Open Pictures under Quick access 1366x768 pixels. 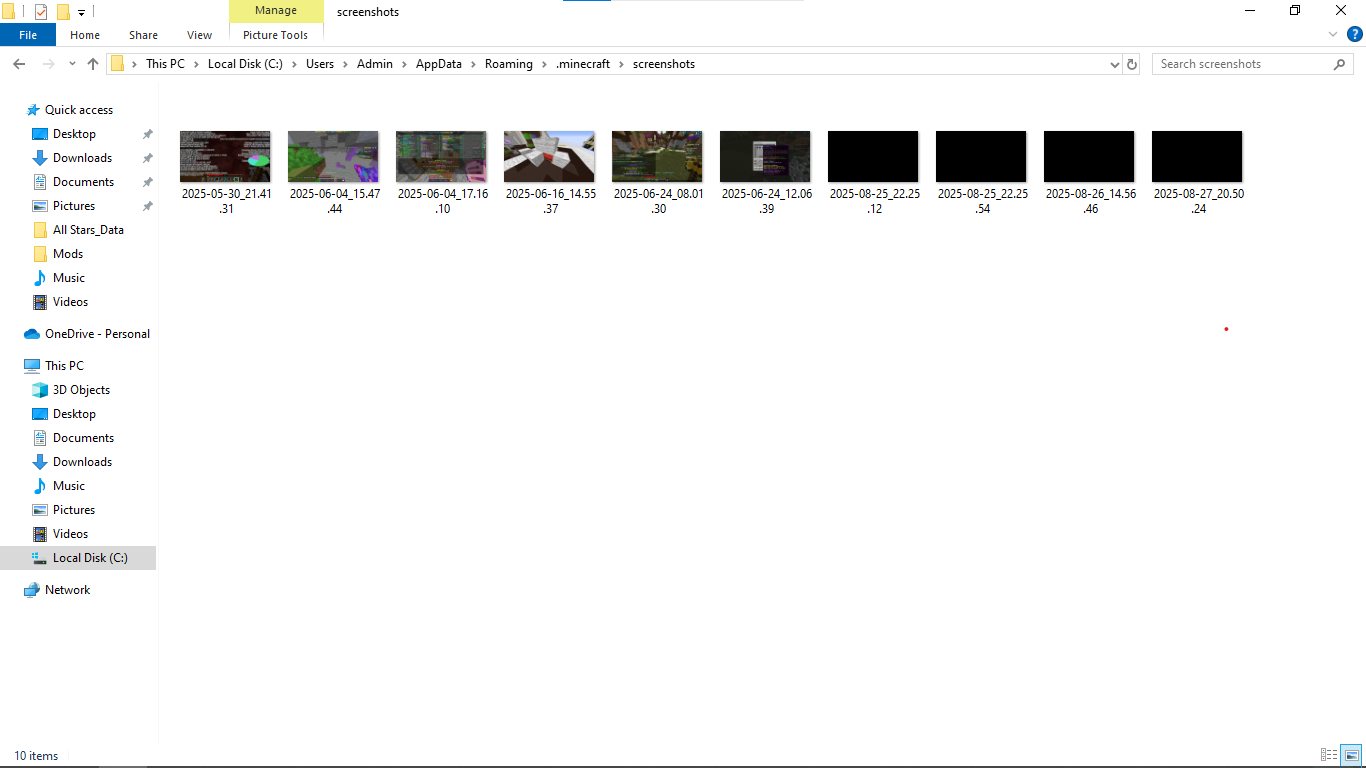74,206
